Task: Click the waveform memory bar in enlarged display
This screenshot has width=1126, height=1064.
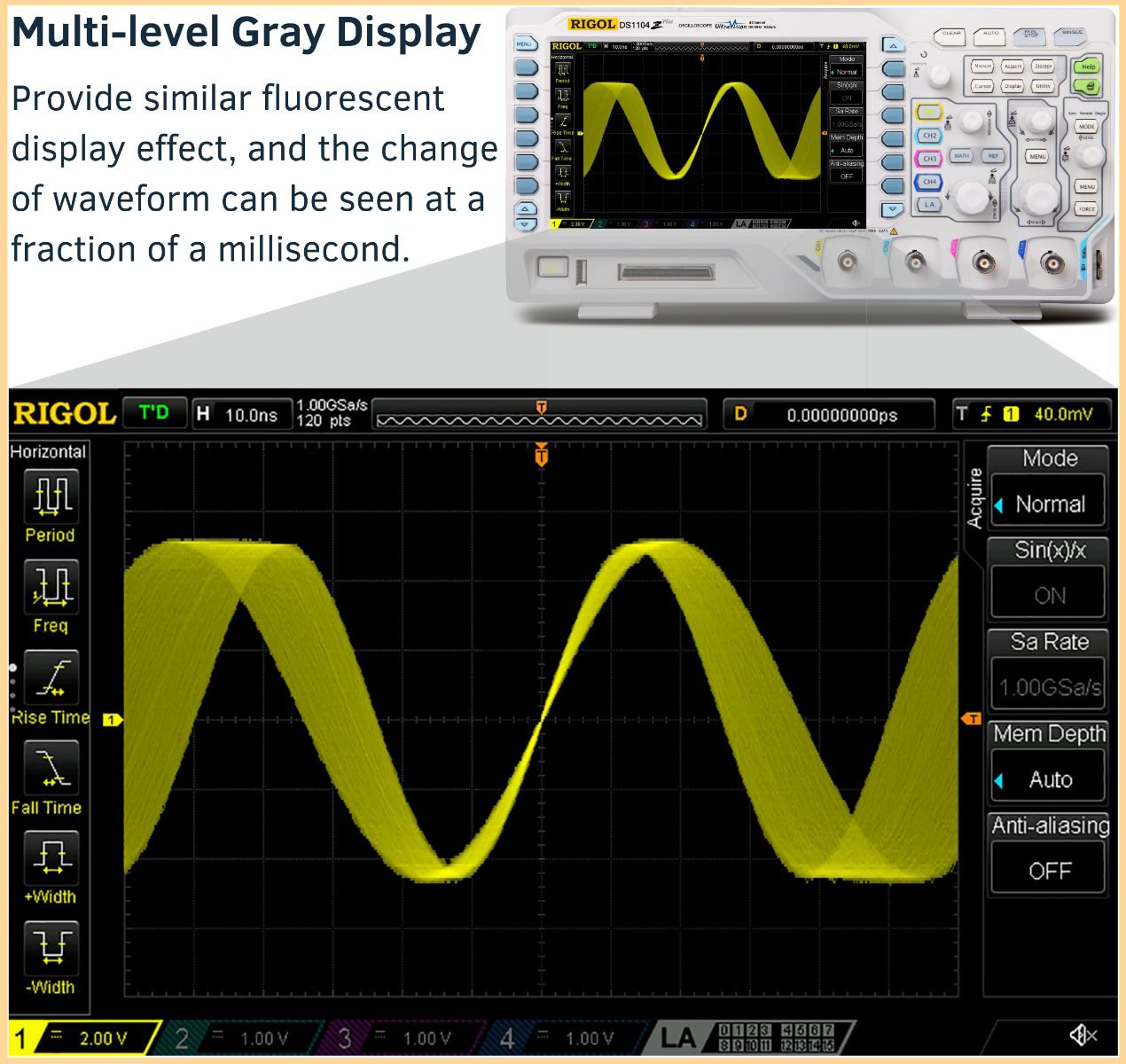Action: pos(541,415)
